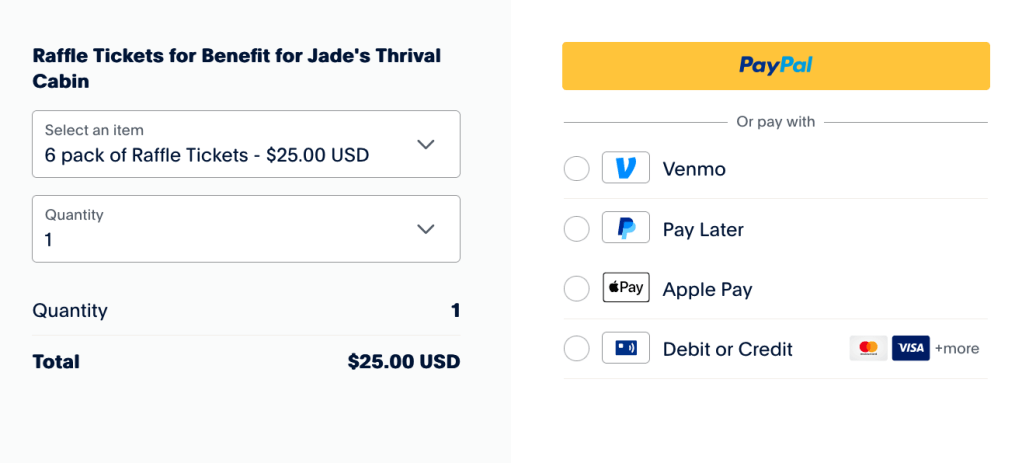Click the Pay Later PayPal icon
Image resolution: width=1022 pixels, height=463 pixels.
[x=626, y=229]
